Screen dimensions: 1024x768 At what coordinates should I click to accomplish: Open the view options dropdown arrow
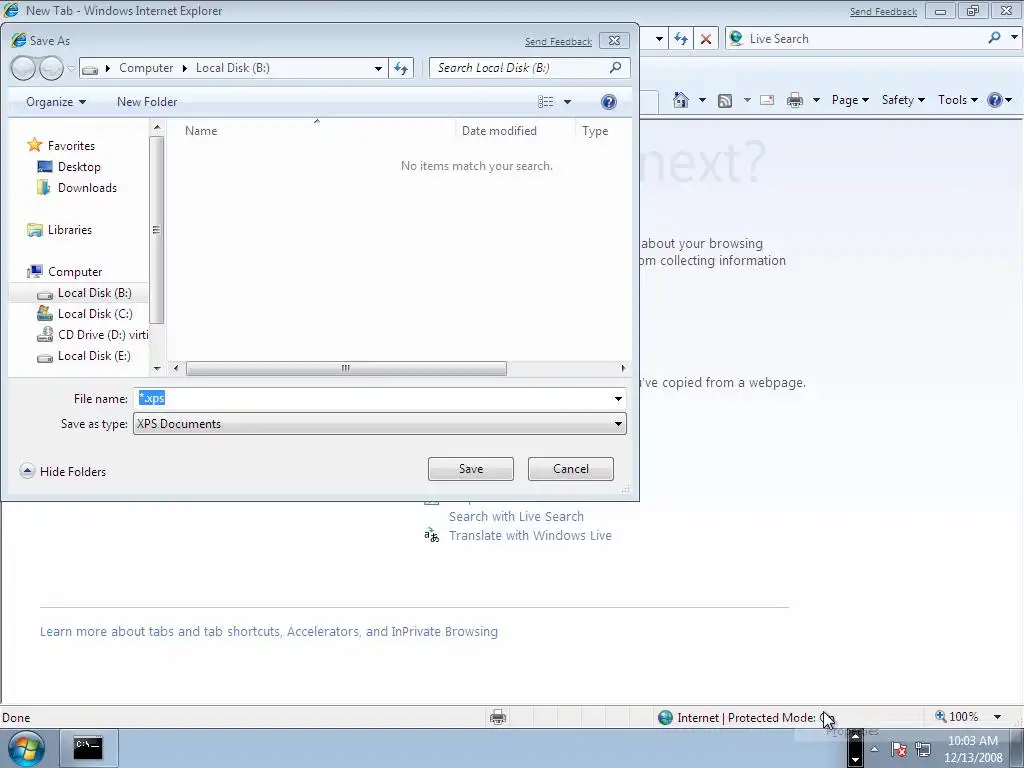point(568,102)
